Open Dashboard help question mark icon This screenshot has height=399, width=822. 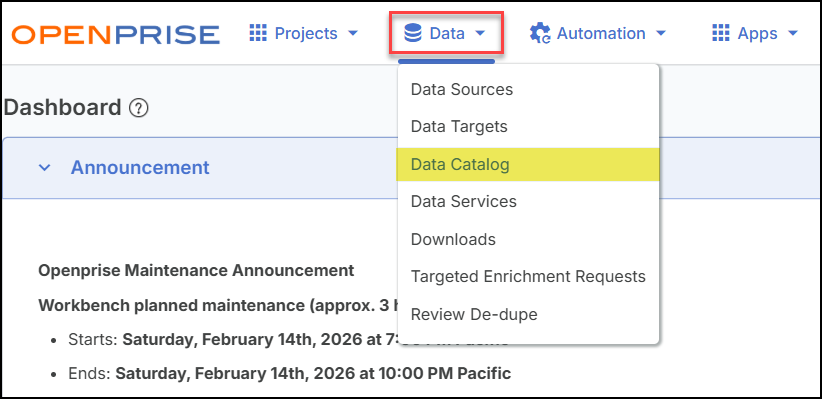click(x=138, y=109)
